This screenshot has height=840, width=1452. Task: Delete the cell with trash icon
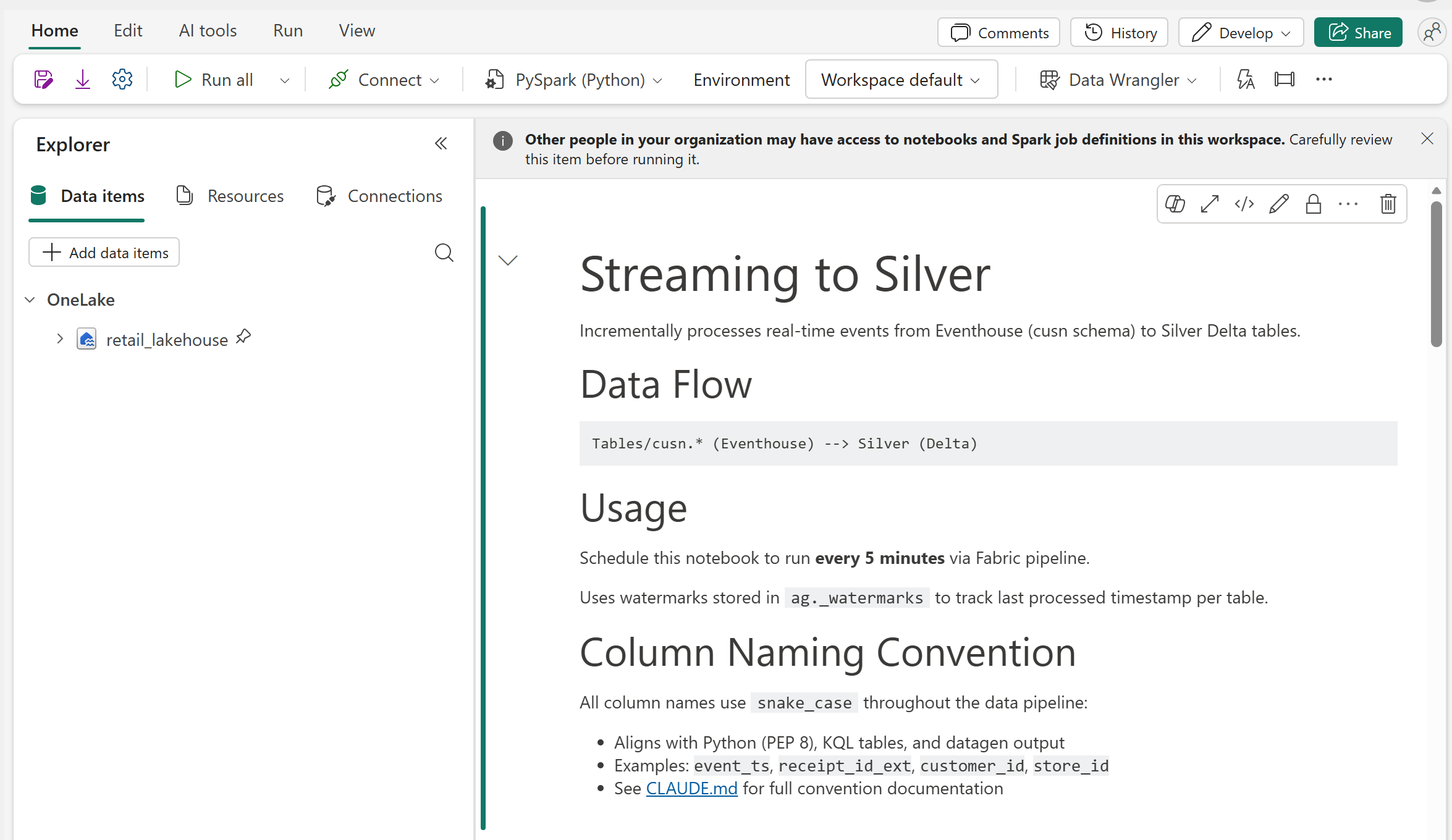1388,204
